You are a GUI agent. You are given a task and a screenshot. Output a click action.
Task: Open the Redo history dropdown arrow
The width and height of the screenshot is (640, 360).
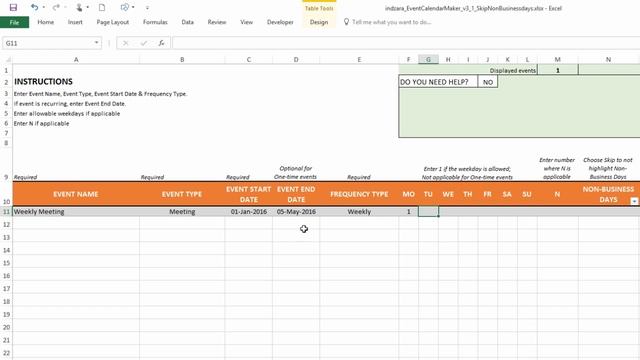coord(65,7)
